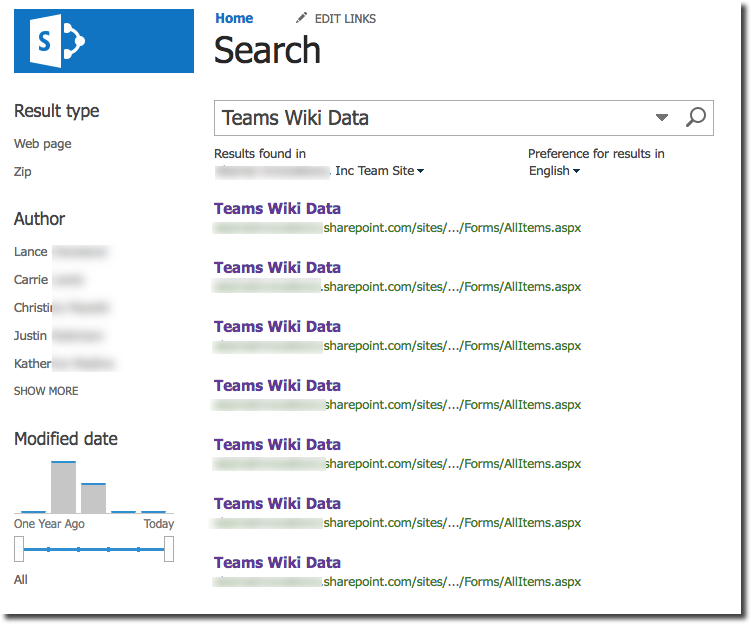Filter results by Web page type
The height and width of the screenshot is (634, 751).
[43, 144]
